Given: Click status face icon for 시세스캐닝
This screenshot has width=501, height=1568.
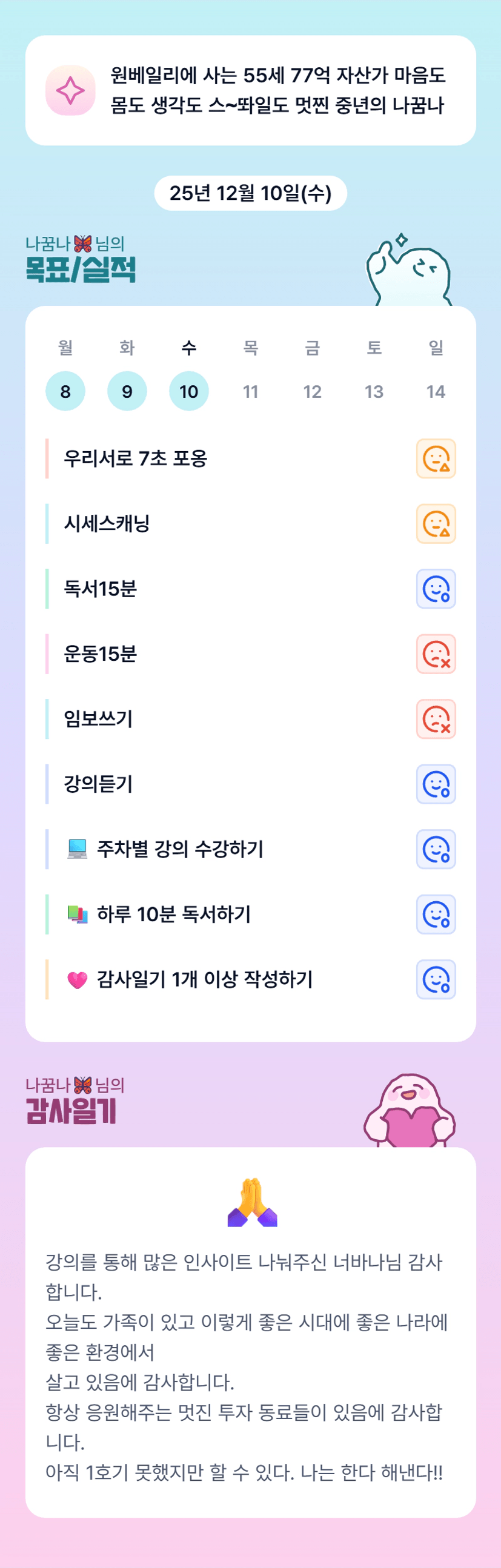Looking at the screenshot, I should click(x=436, y=523).
